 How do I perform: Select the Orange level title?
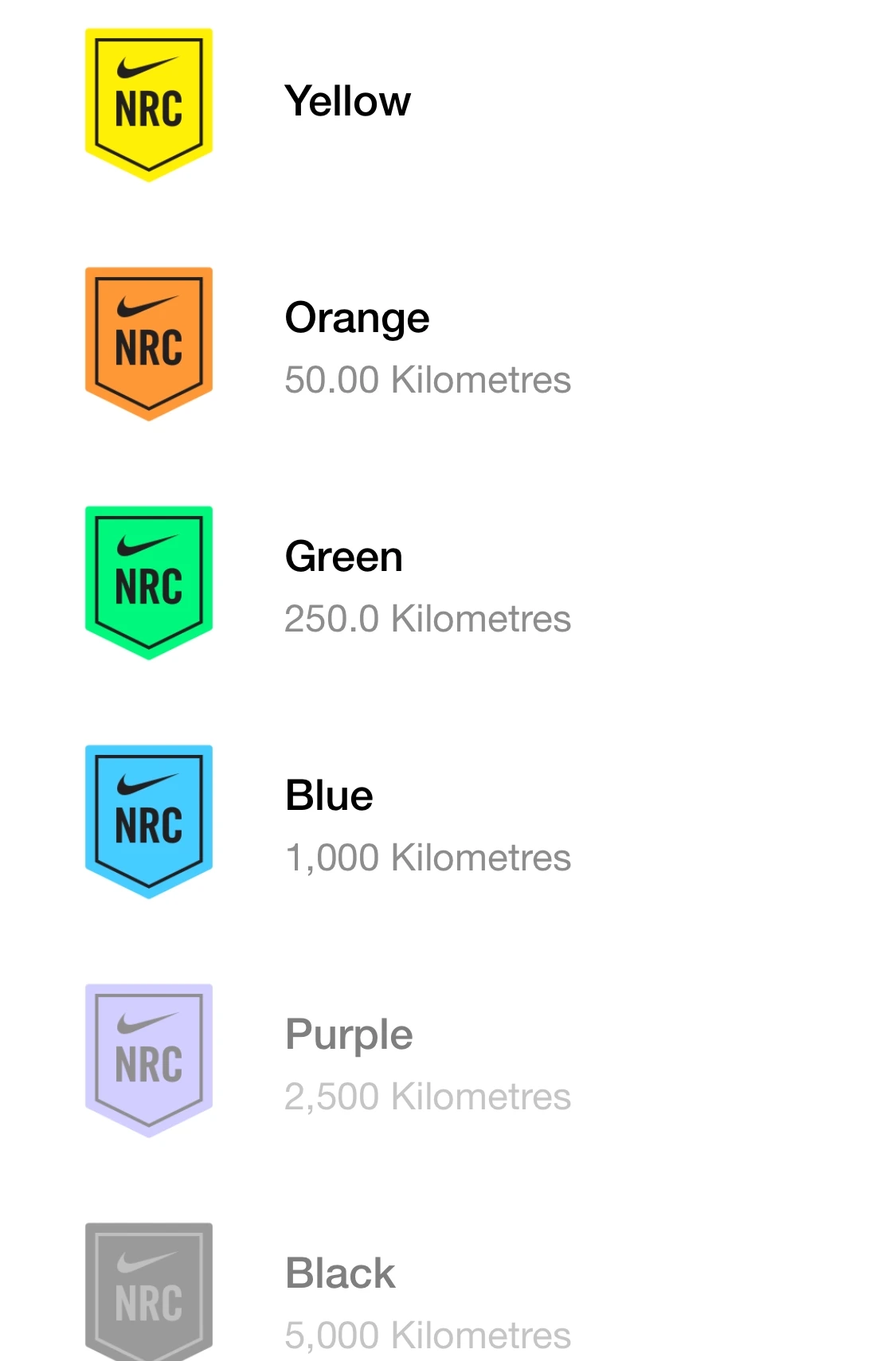[x=357, y=318]
